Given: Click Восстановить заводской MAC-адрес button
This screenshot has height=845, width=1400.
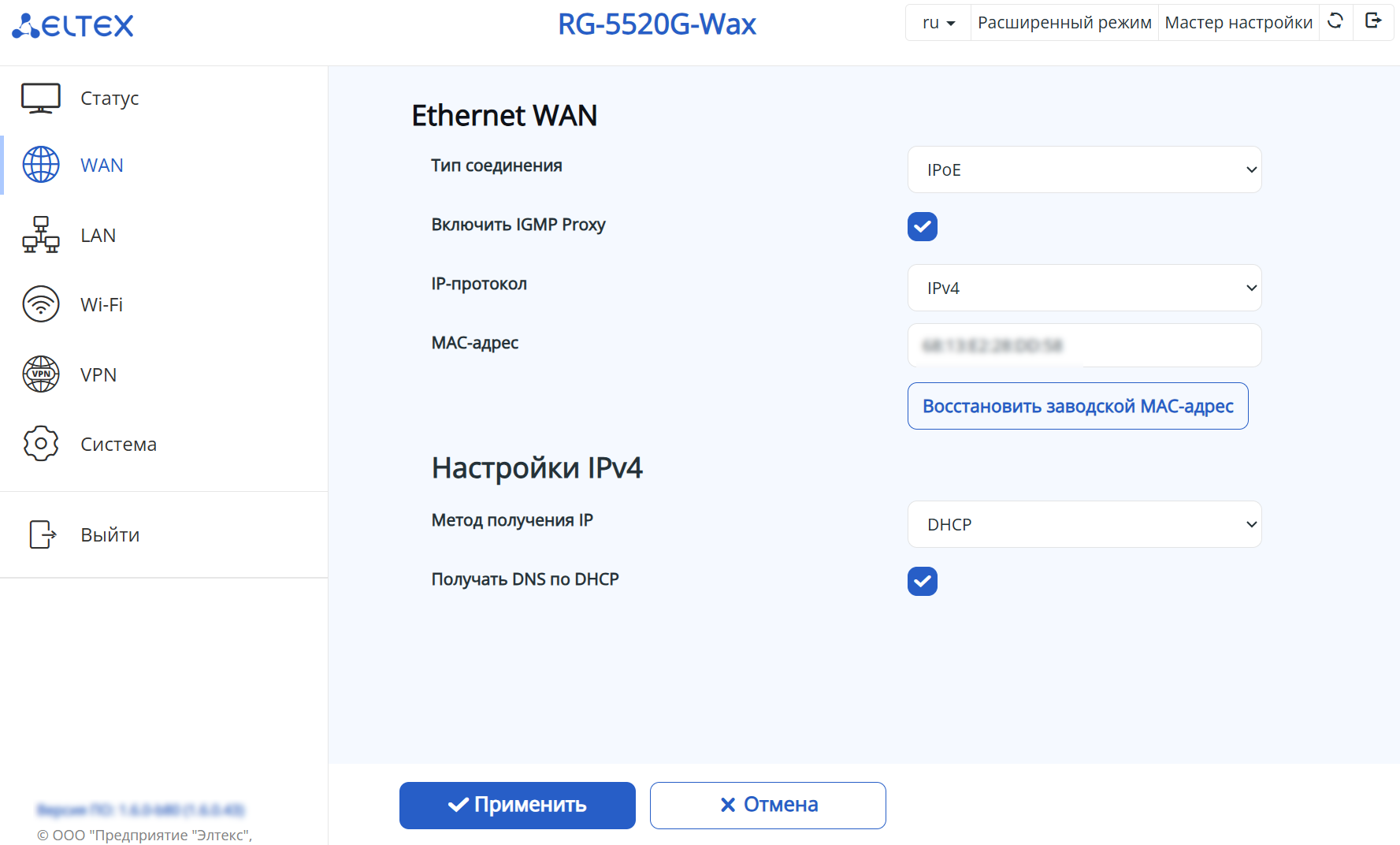Looking at the screenshot, I should pyautogui.click(x=1078, y=406).
